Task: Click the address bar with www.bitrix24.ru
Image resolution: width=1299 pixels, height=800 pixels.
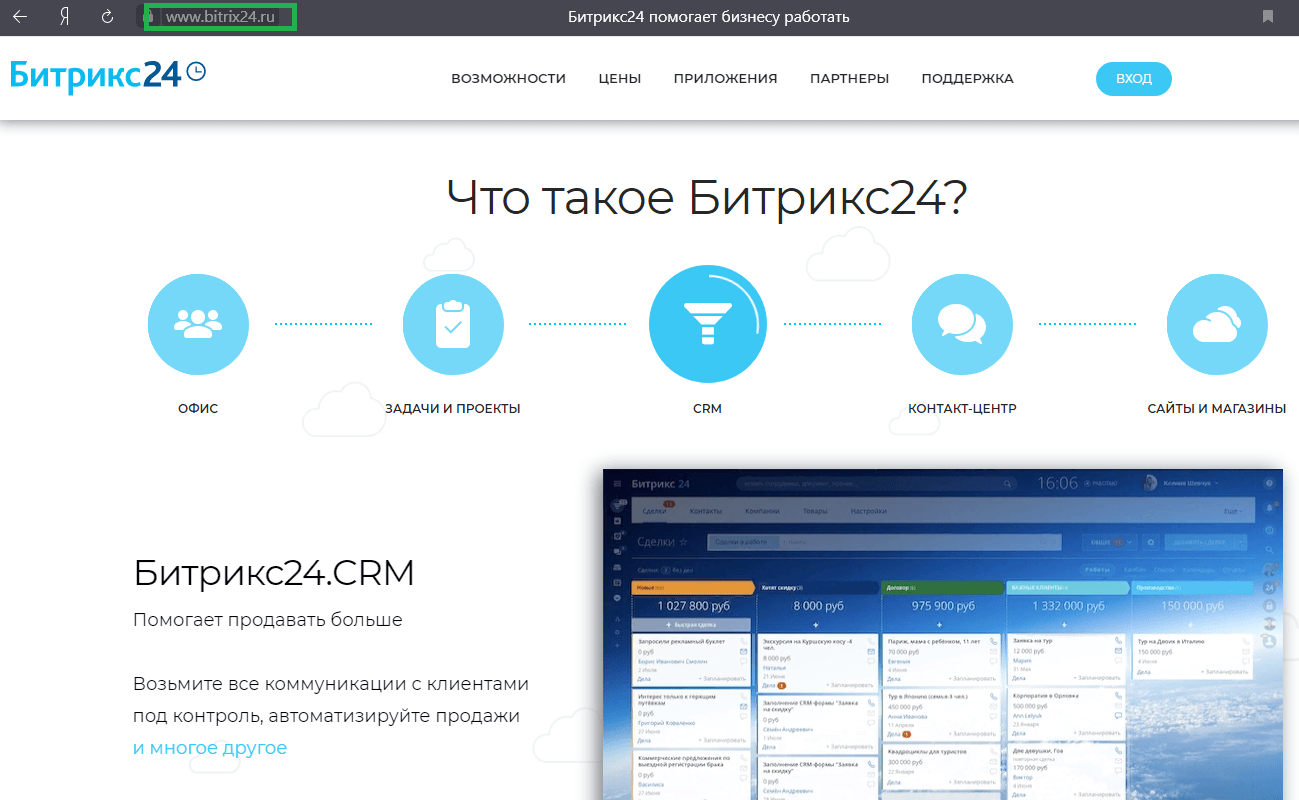Action: point(220,17)
